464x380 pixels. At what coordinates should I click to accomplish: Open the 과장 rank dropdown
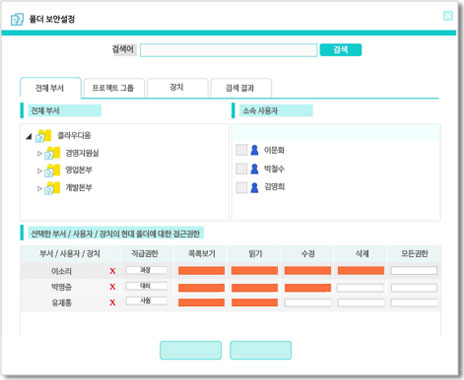(x=146, y=270)
